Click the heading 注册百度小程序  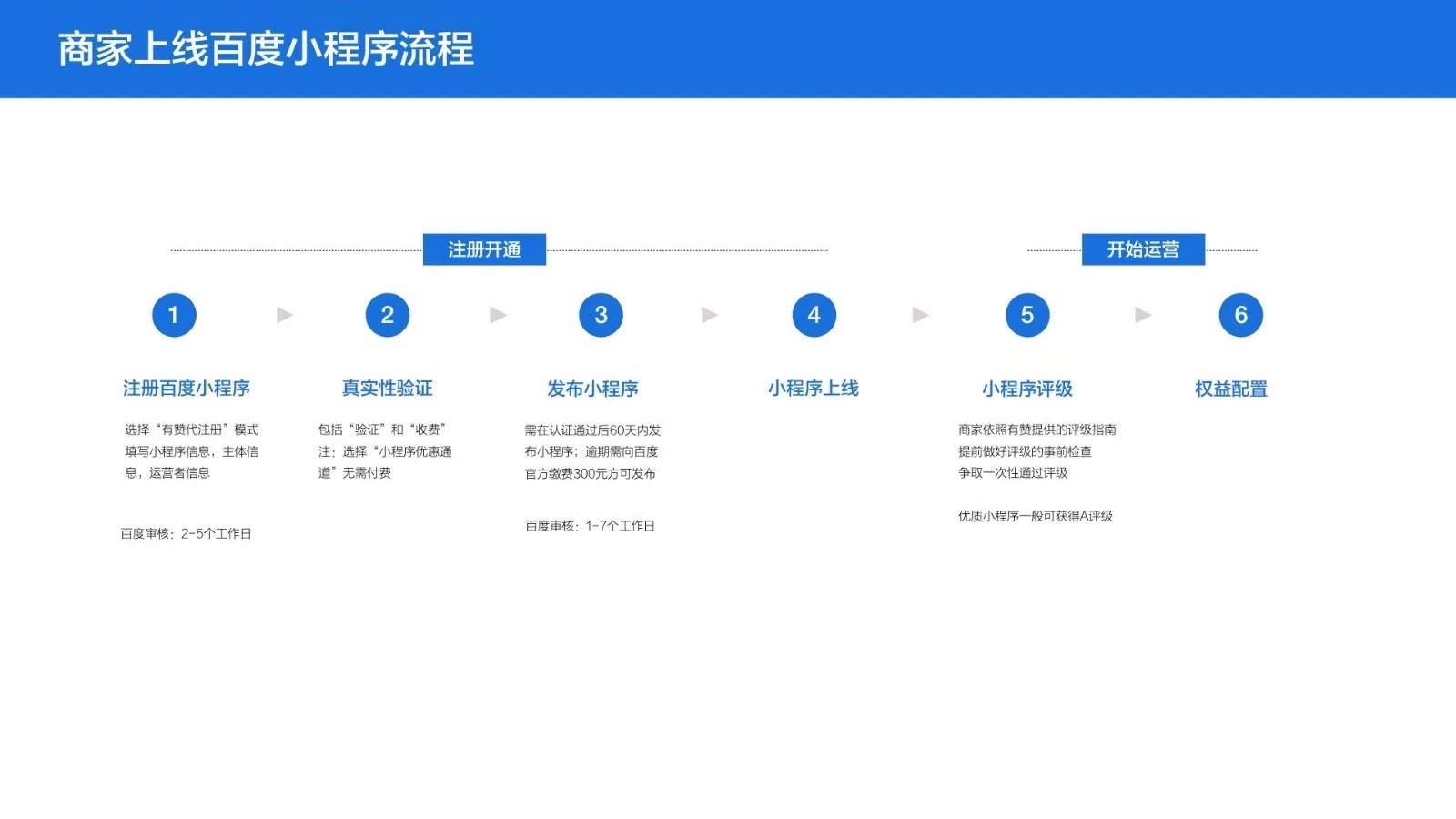[187, 389]
